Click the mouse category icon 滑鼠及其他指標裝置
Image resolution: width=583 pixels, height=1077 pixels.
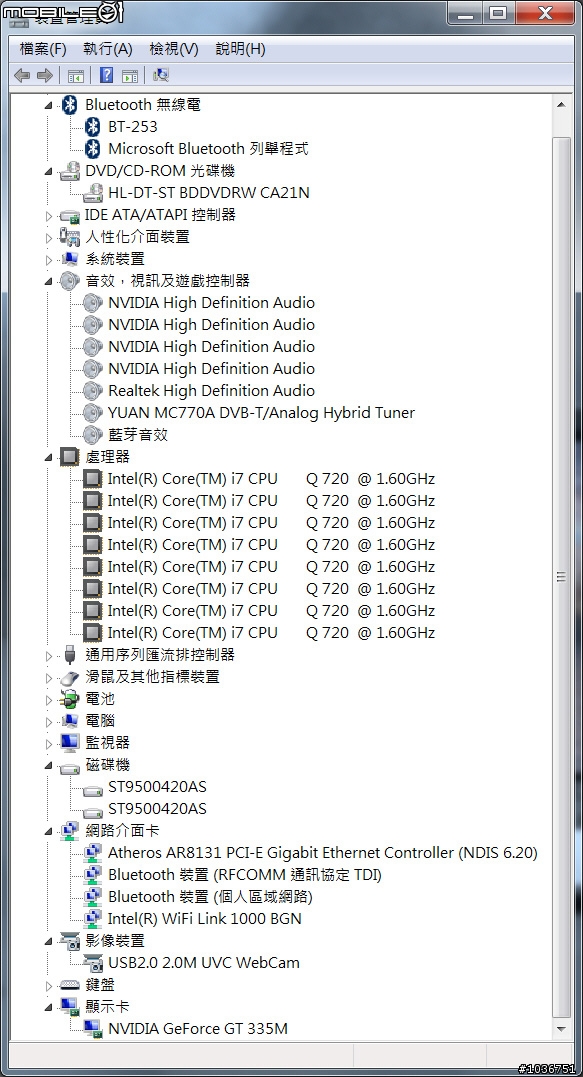[69, 677]
